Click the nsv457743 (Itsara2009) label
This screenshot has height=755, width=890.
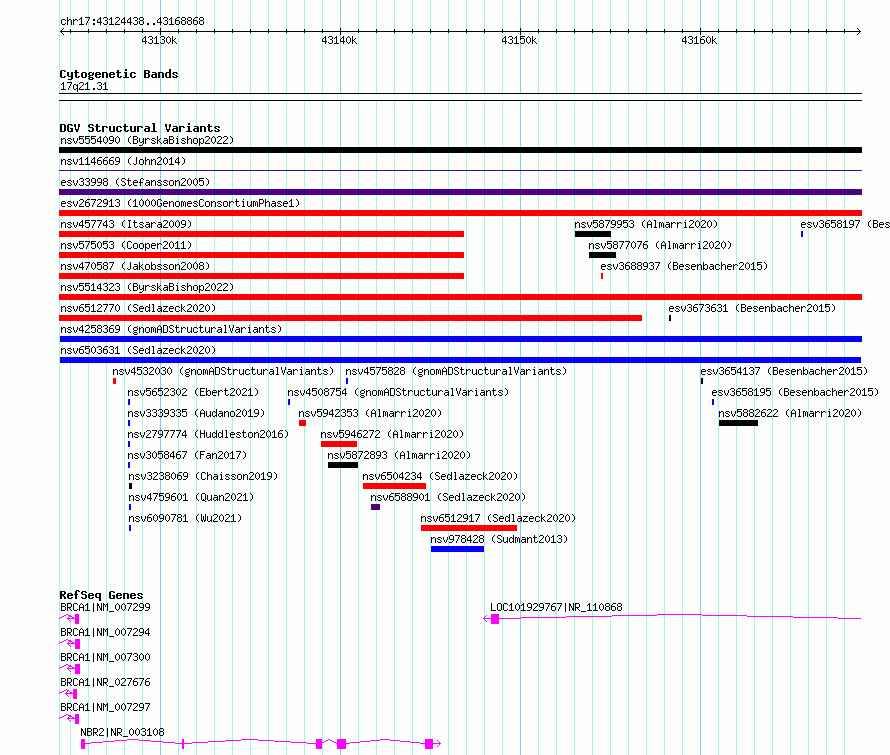(126, 224)
